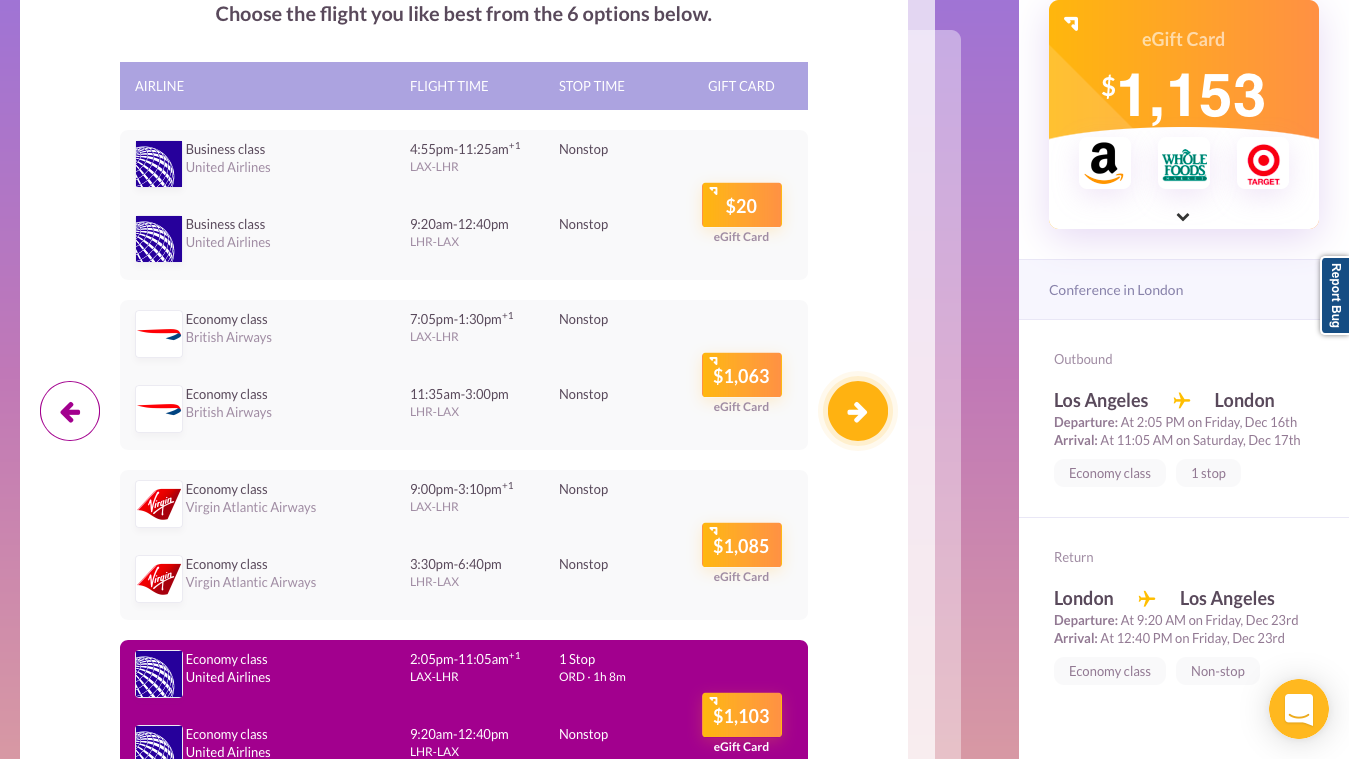1349x759 pixels.
Task: Open the Report Bug side tab
Action: click(x=1335, y=296)
